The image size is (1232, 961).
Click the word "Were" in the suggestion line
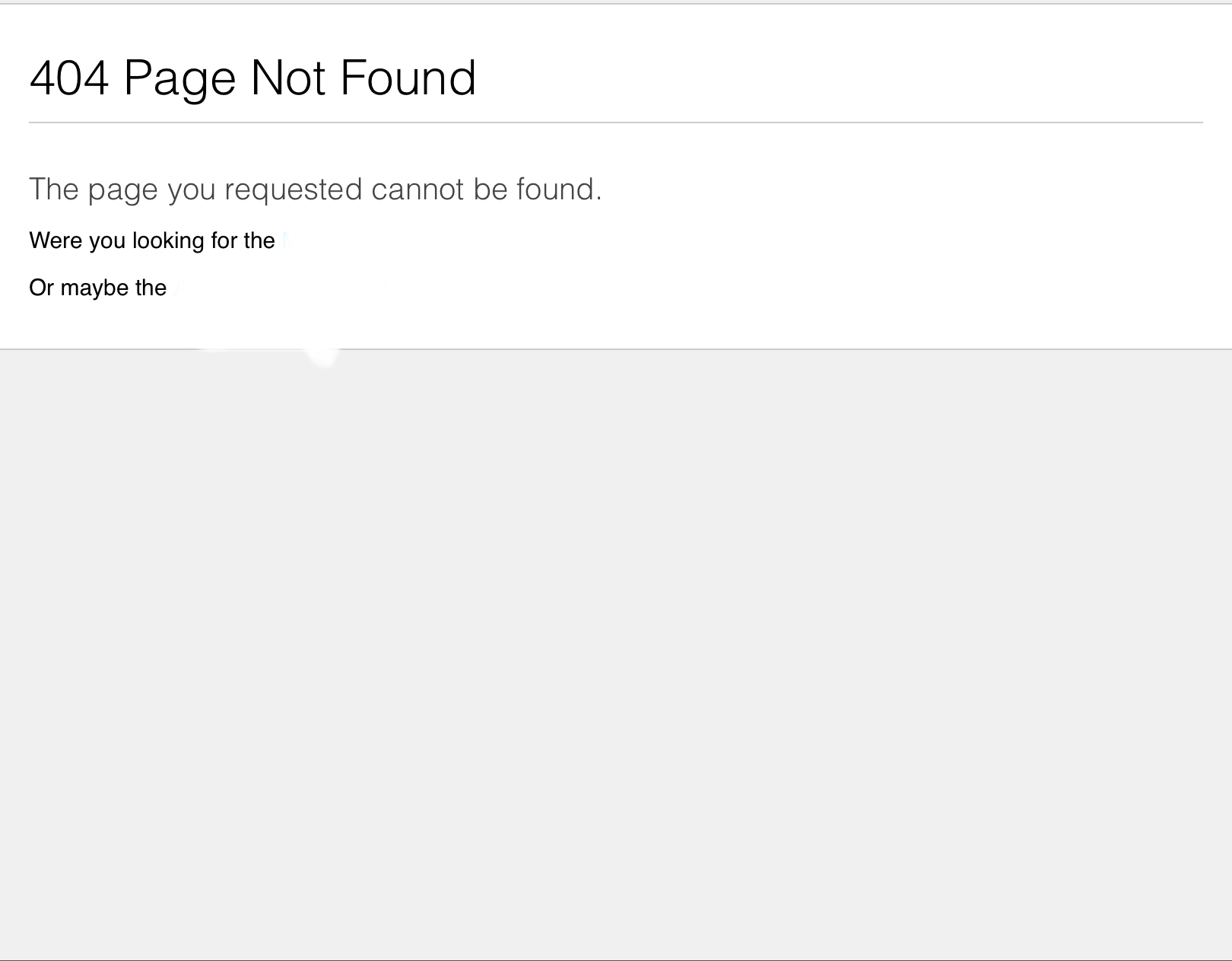56,240
